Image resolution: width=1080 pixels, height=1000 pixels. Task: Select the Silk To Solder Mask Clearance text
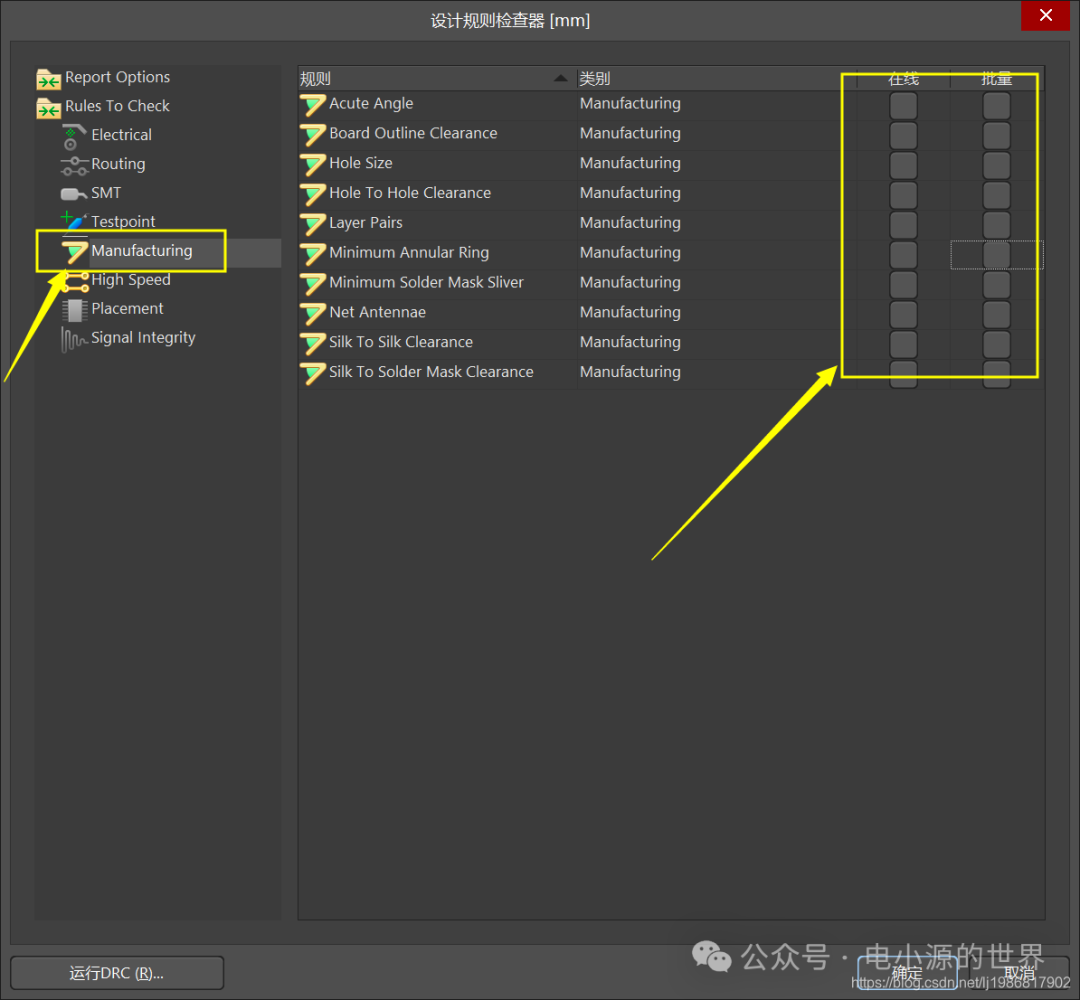click(431, 372)
